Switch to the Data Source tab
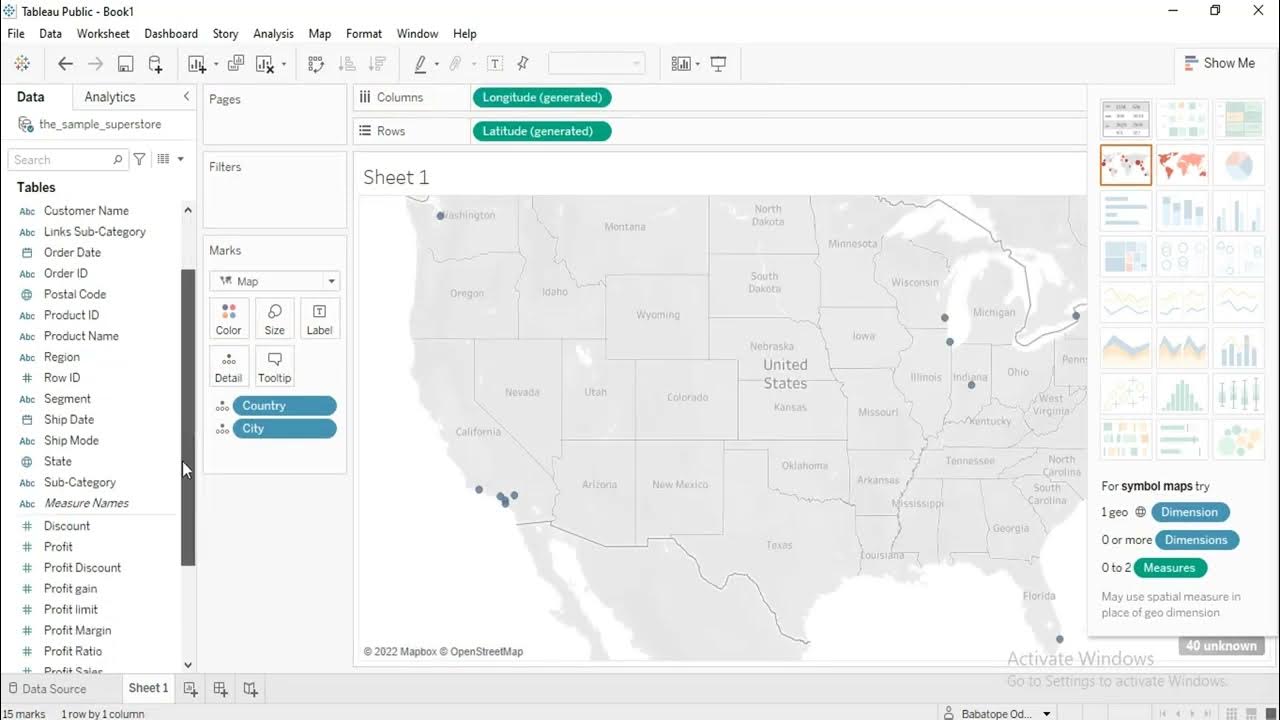 tap(46, 689)
